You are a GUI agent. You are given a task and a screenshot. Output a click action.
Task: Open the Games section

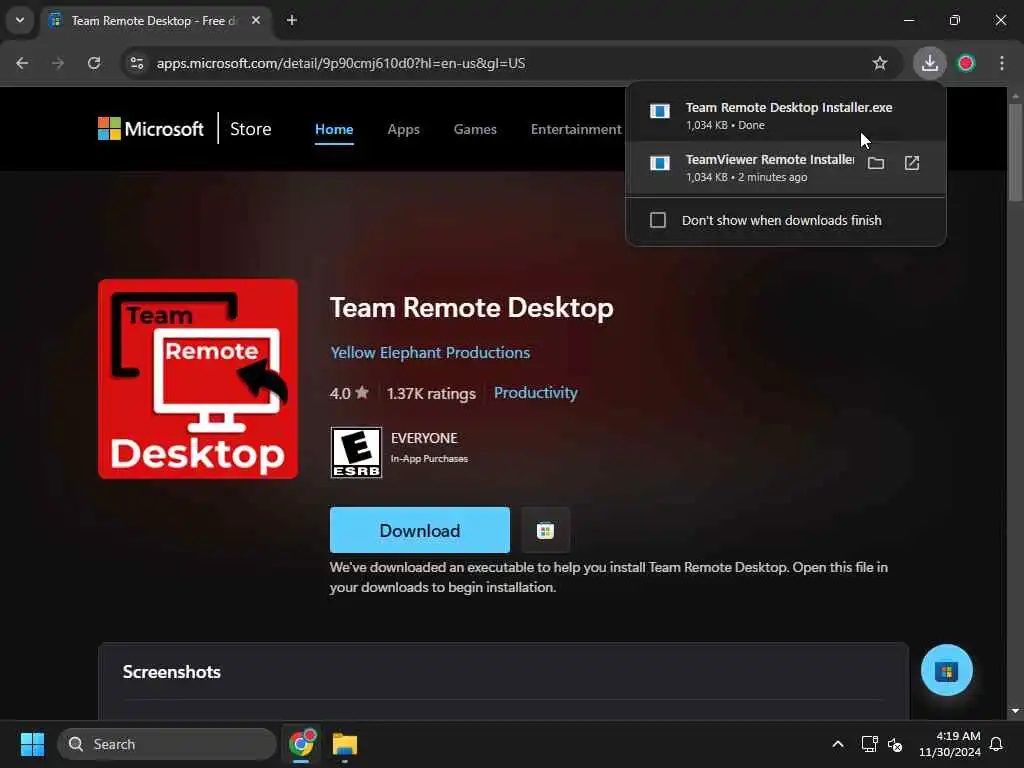[475, 129]
